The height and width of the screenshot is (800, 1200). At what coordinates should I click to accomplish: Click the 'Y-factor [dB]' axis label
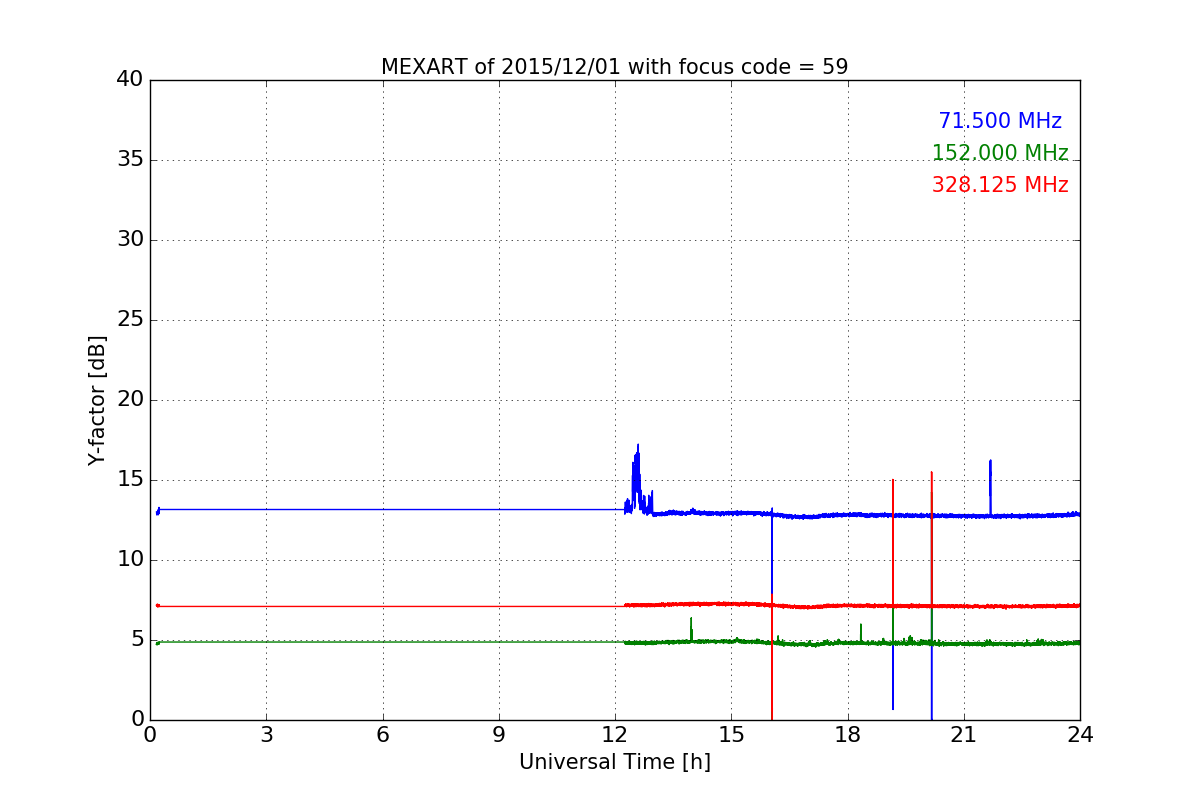[97, 400]
